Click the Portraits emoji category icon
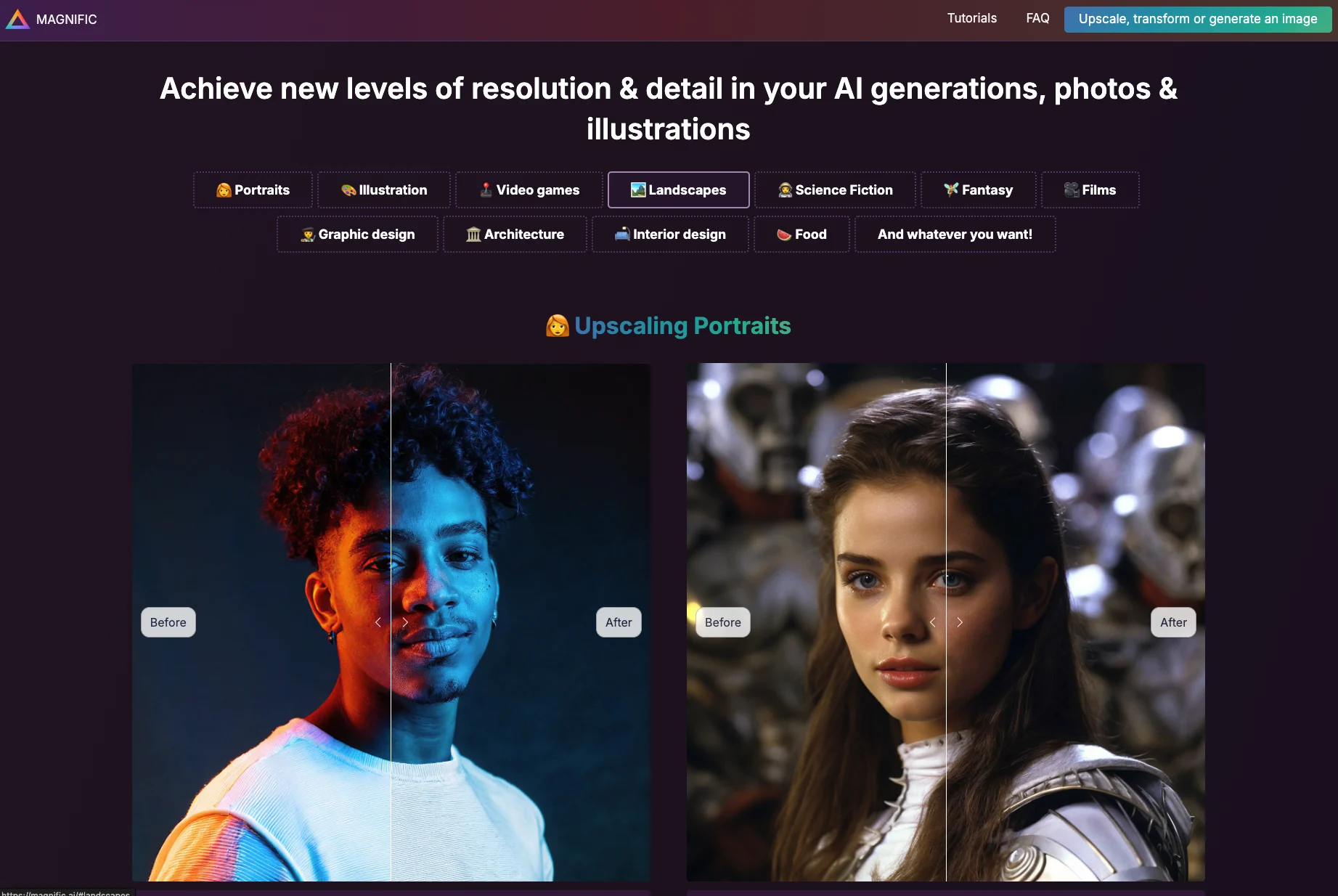Image resolution: width=1338 pixels, height=896 pixels. [x=224, y=190]
